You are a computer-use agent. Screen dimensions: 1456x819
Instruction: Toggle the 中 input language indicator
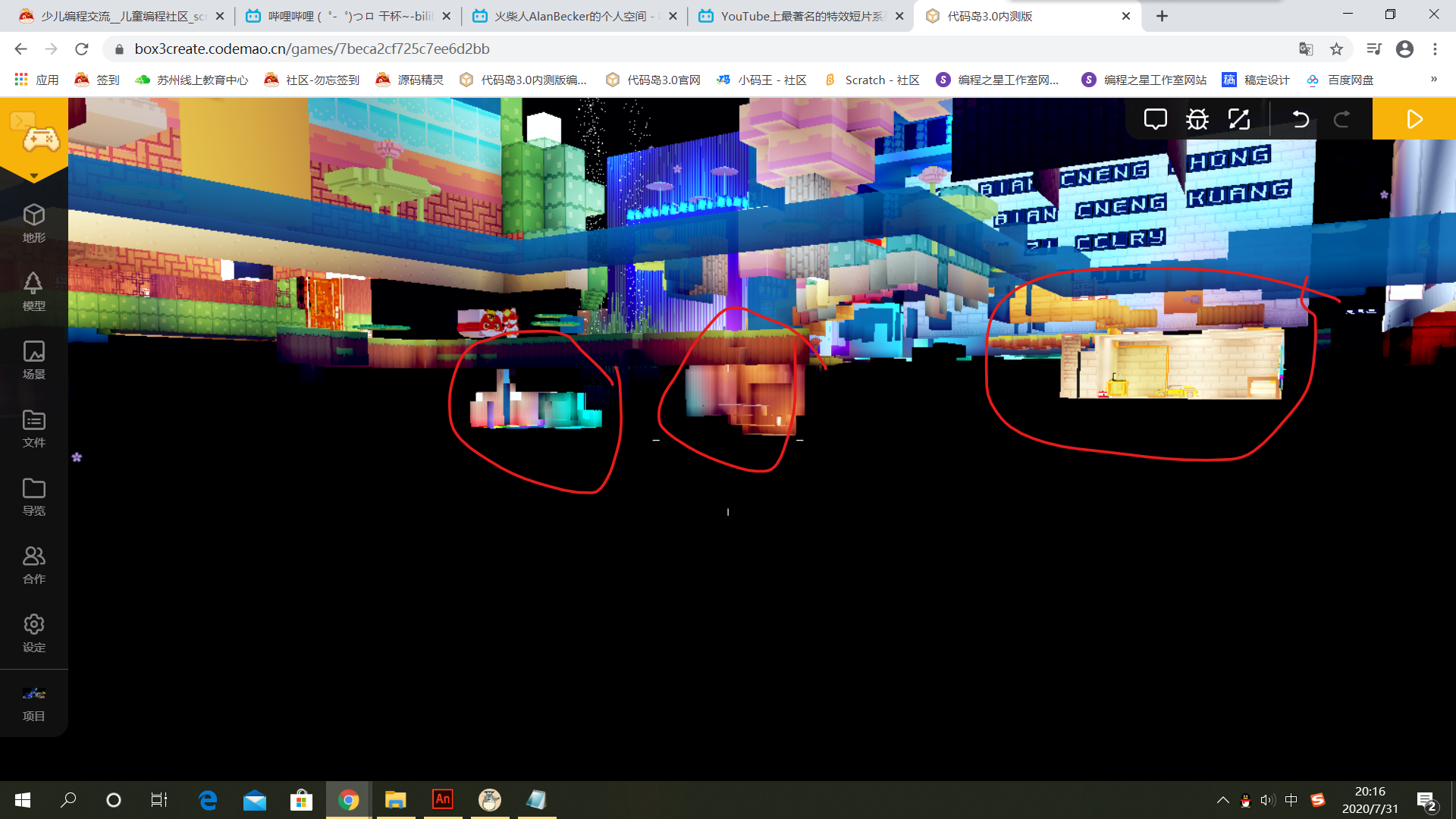pyautogui.click(x=1291, y=800)
